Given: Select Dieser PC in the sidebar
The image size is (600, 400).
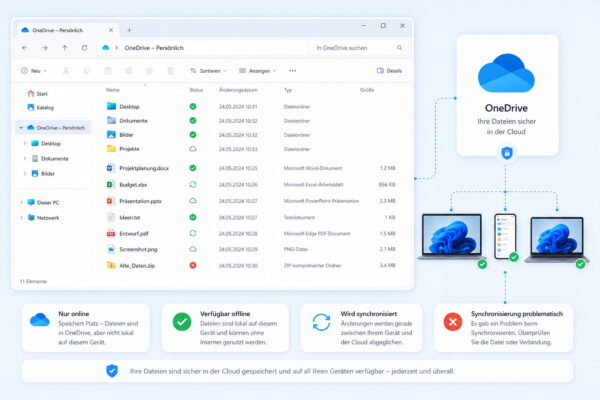Looking at the screenshot, I should coord(43,202).
